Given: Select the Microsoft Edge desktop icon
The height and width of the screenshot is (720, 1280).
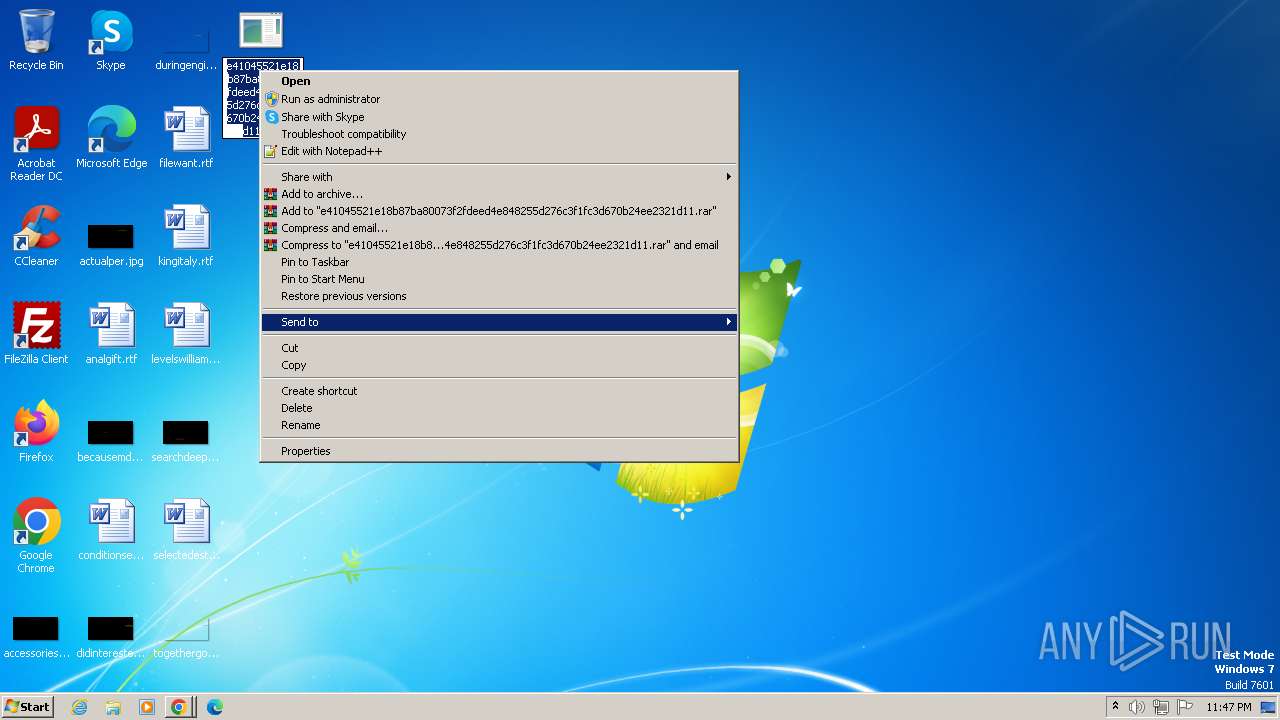Looking at the screenshot, I should [111, 137].
